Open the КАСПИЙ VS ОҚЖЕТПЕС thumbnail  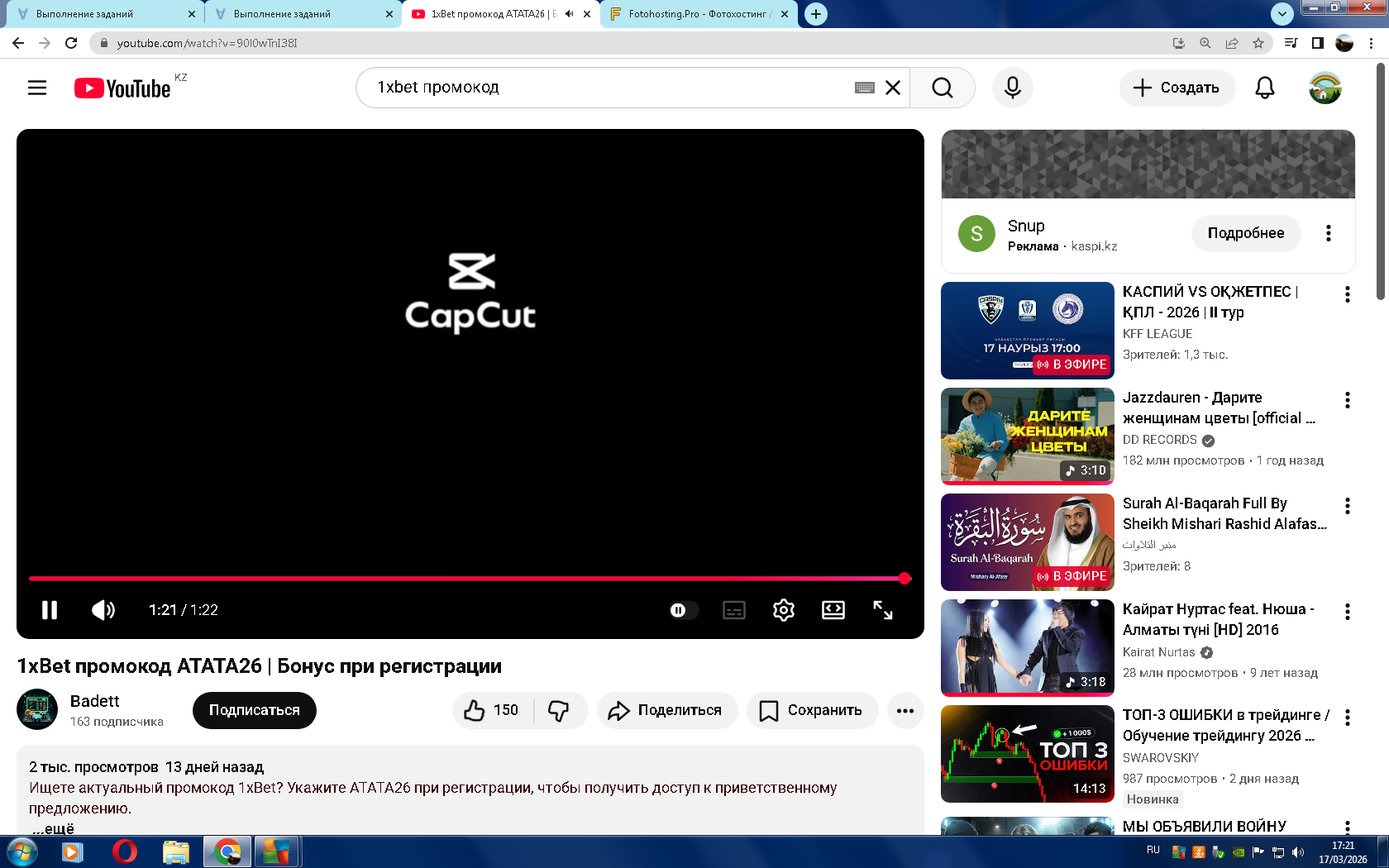pyautogui.click(x=1028, y=331)
